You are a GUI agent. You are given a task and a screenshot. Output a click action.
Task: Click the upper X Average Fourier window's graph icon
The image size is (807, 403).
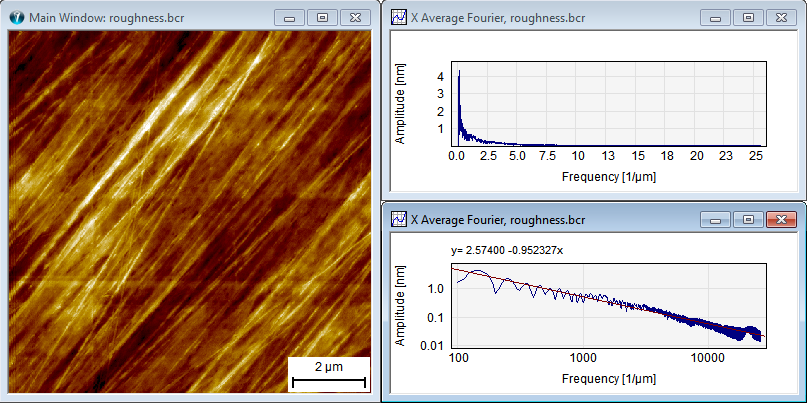point(399,18)
